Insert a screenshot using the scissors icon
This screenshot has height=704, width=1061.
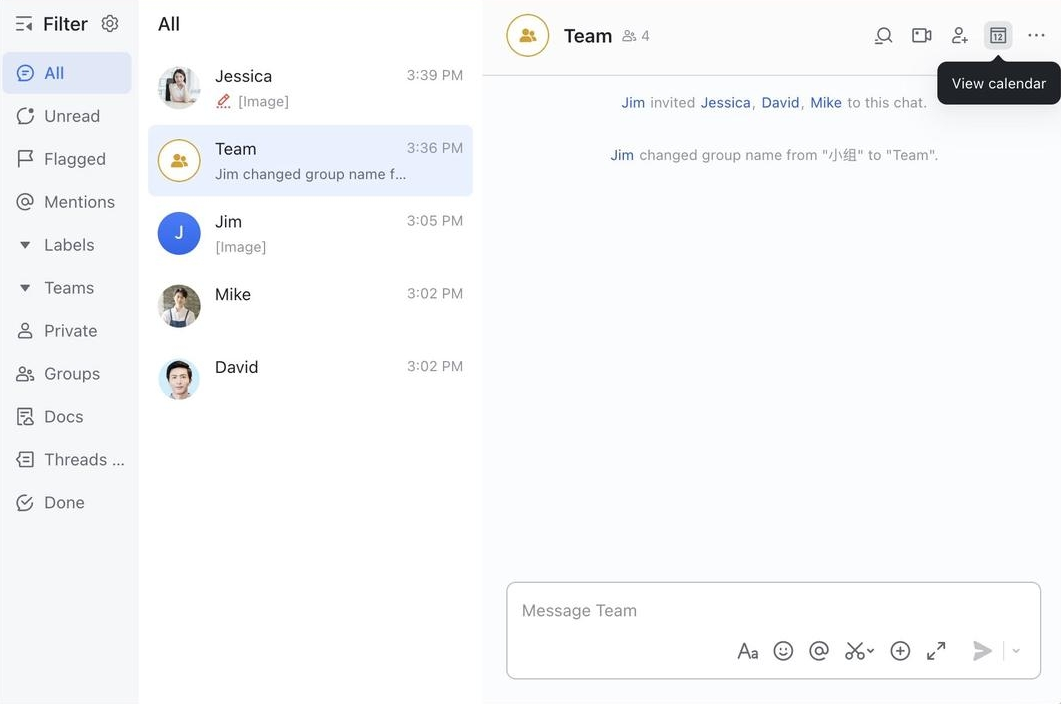click(854, 650)
